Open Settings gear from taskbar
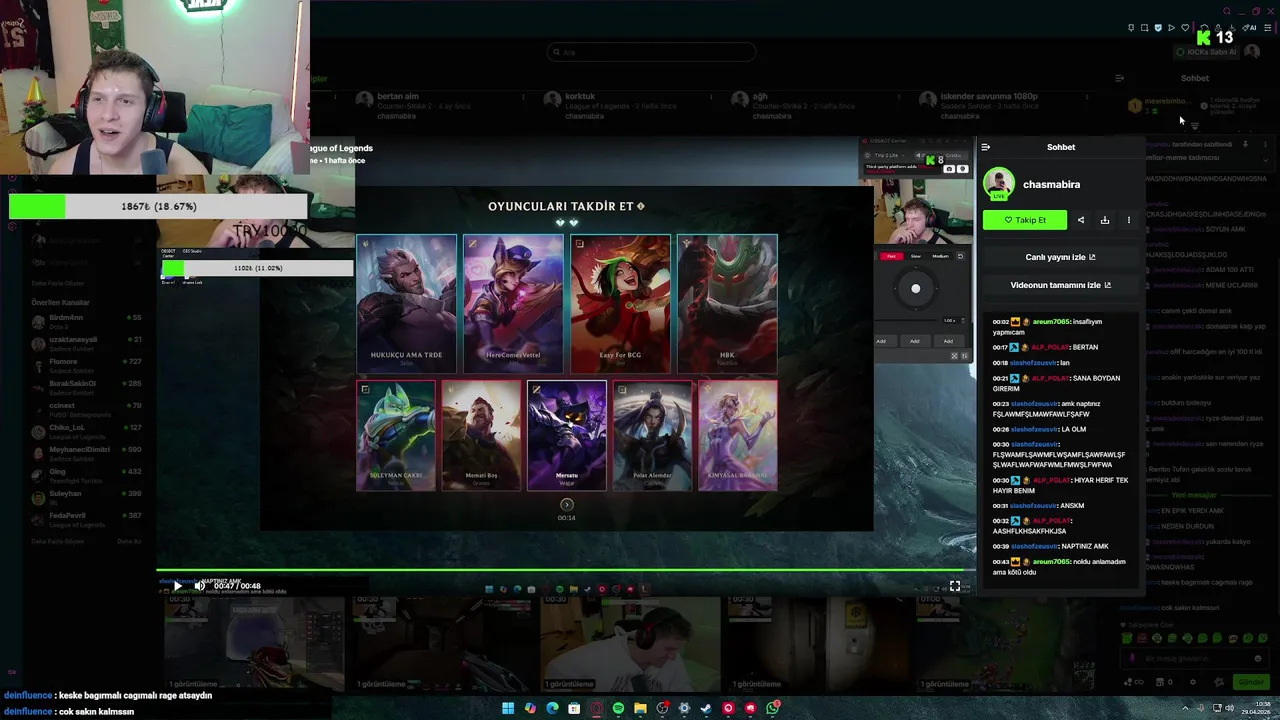Viewport: 1280px width, 720px height. [684, 709]
